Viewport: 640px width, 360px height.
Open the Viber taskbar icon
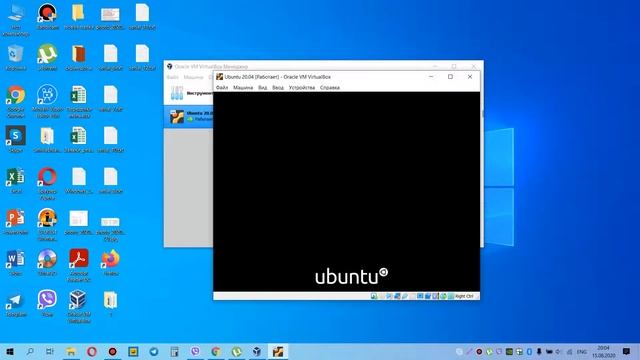click(x=195, y=351)
